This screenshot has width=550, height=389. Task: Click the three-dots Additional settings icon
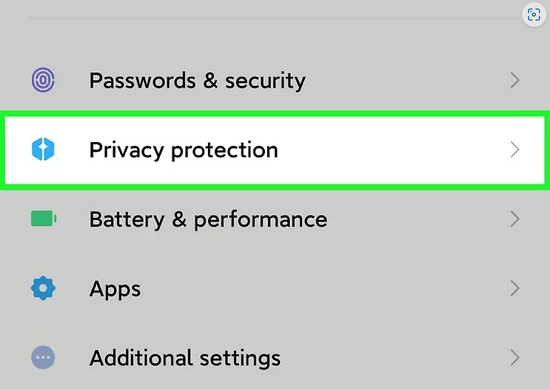[x=43, y=358]
